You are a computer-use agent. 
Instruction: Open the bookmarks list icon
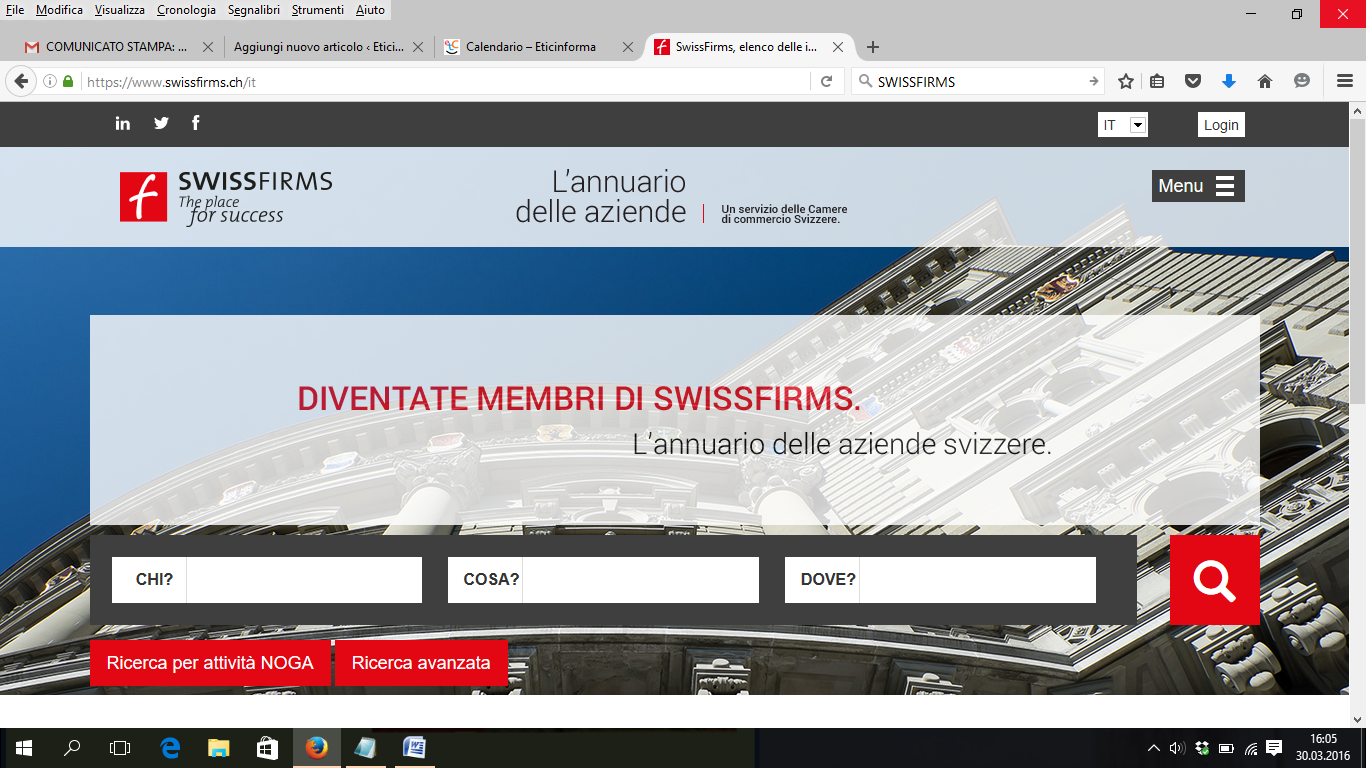pos(1157,82)
